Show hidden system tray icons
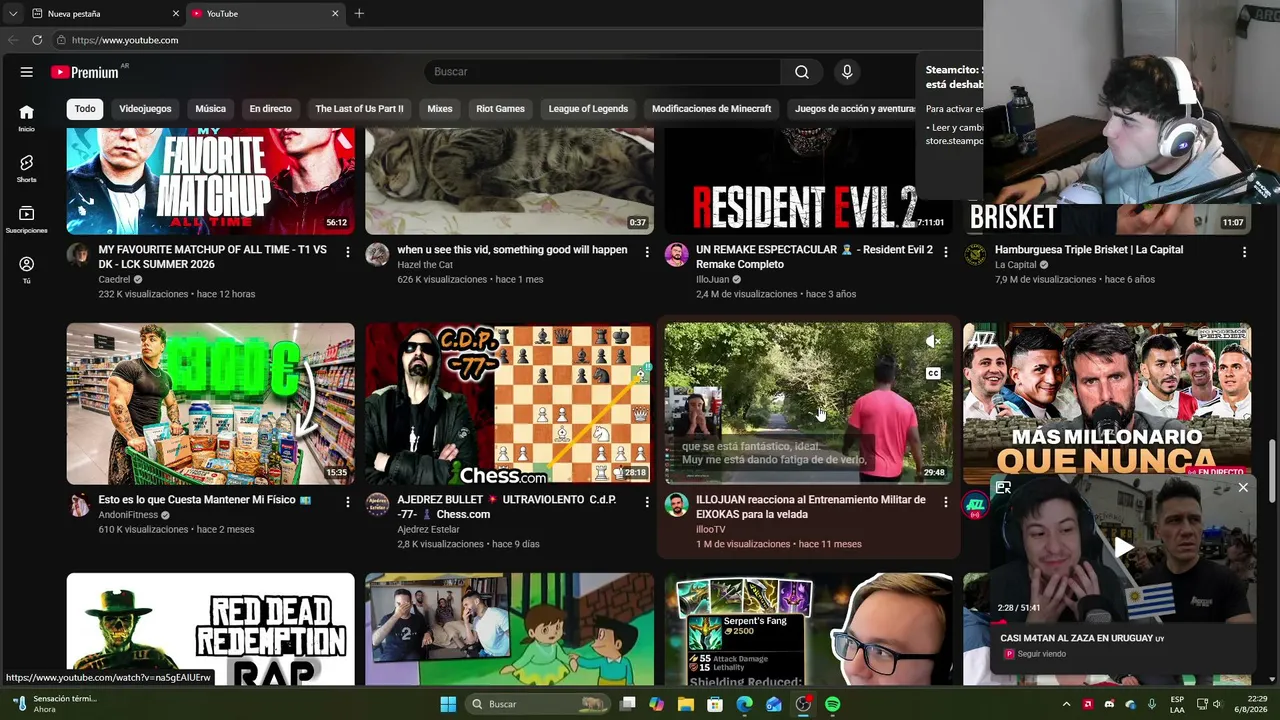Viewport: 1280px width, 720px height. click(x=1066, y=704)
